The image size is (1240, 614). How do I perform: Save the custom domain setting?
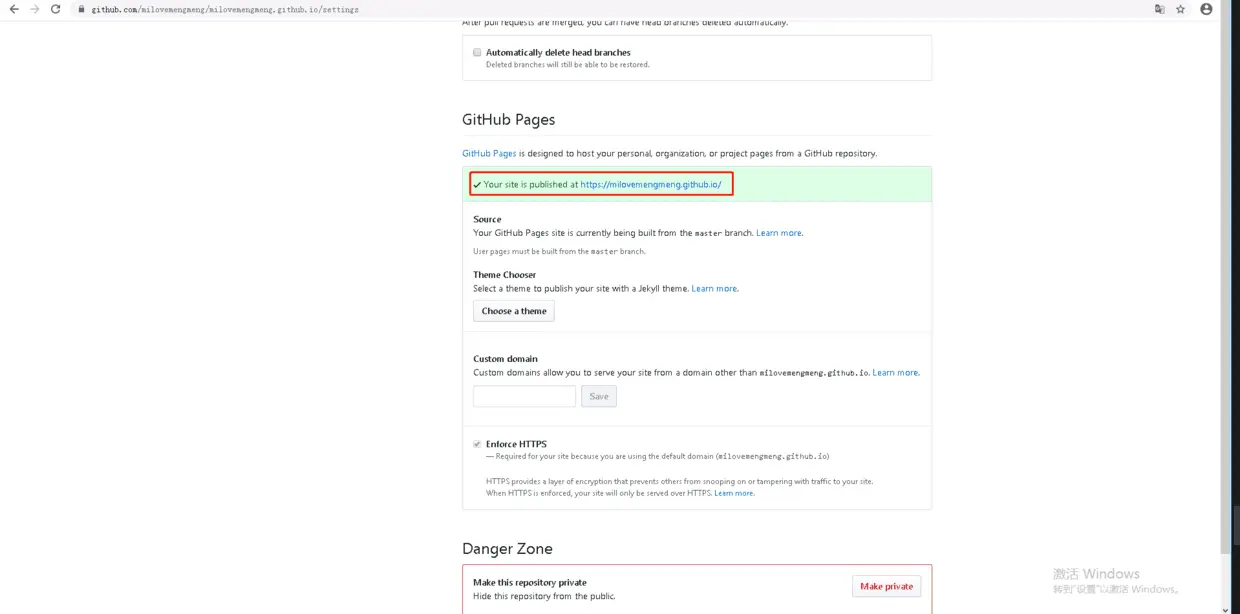pyautogui.click(x=598, y=396)
